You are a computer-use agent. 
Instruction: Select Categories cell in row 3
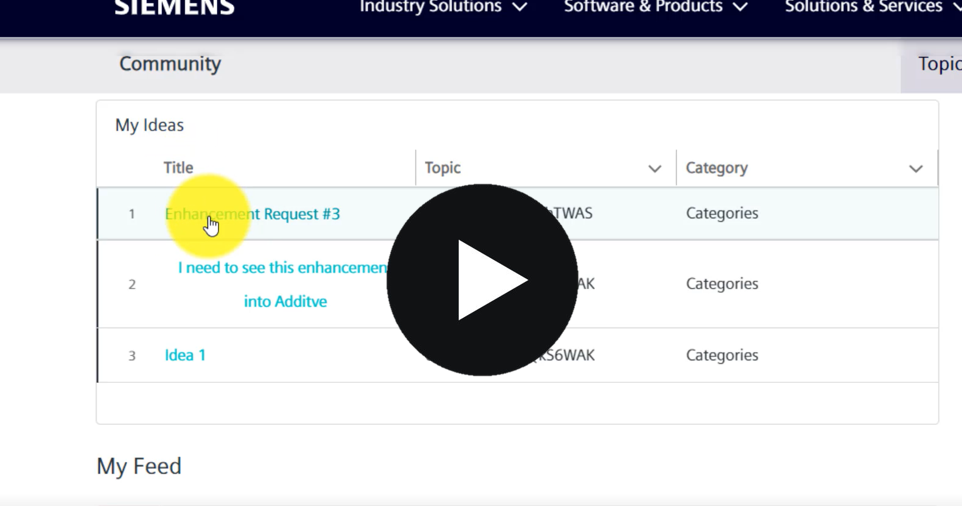[722, 355]
